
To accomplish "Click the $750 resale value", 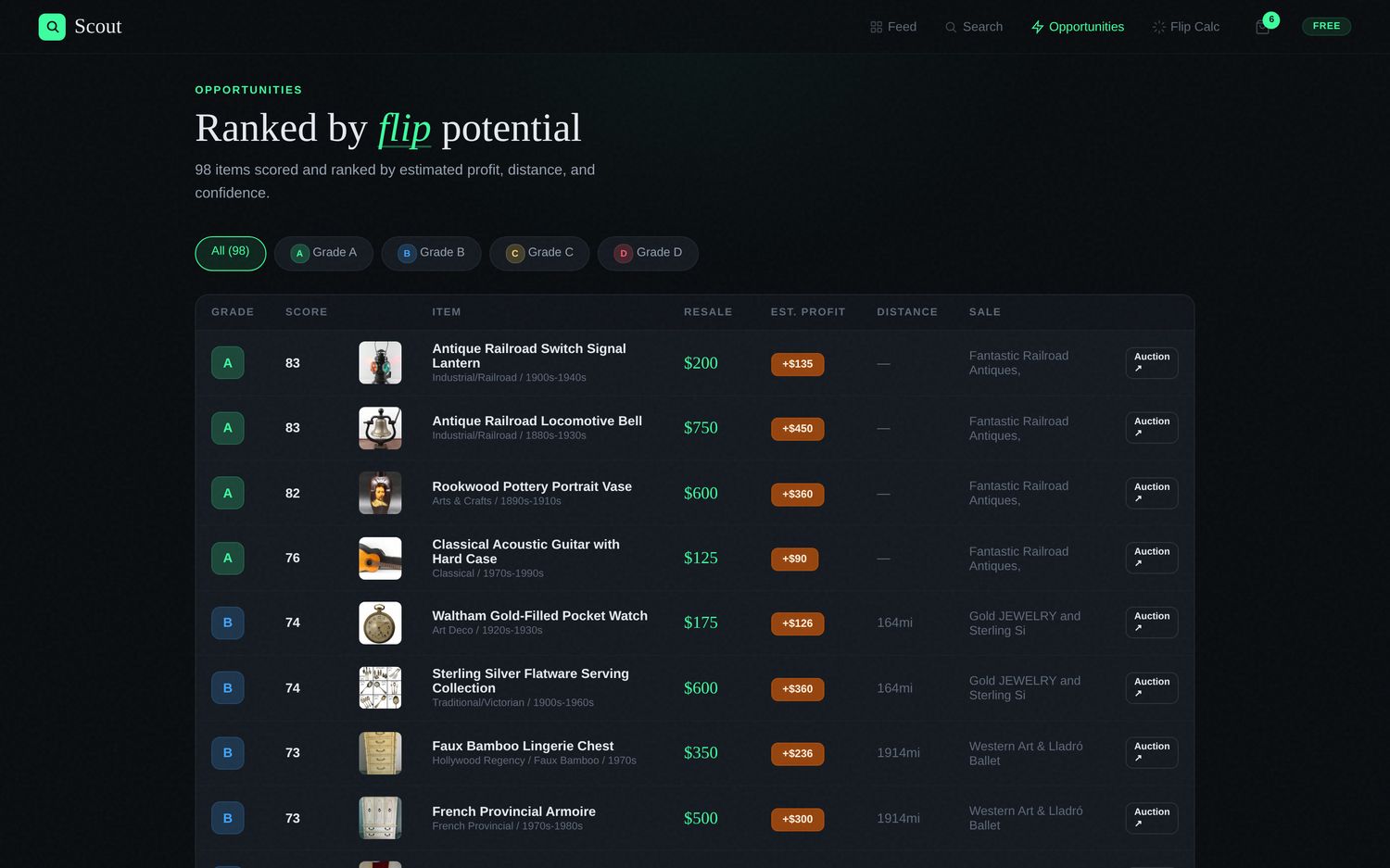I will point(701,428).
